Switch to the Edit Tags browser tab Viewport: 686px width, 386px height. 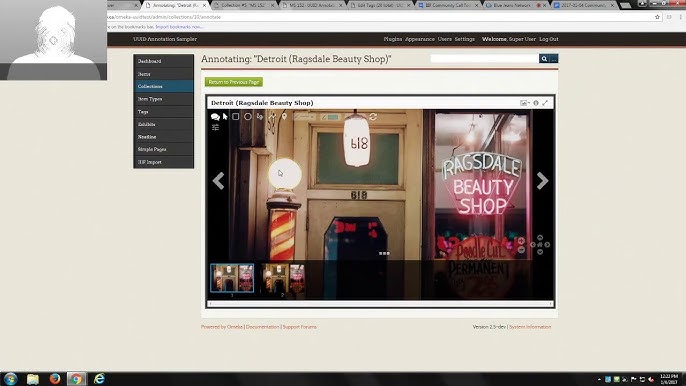(x=380, y=5)
